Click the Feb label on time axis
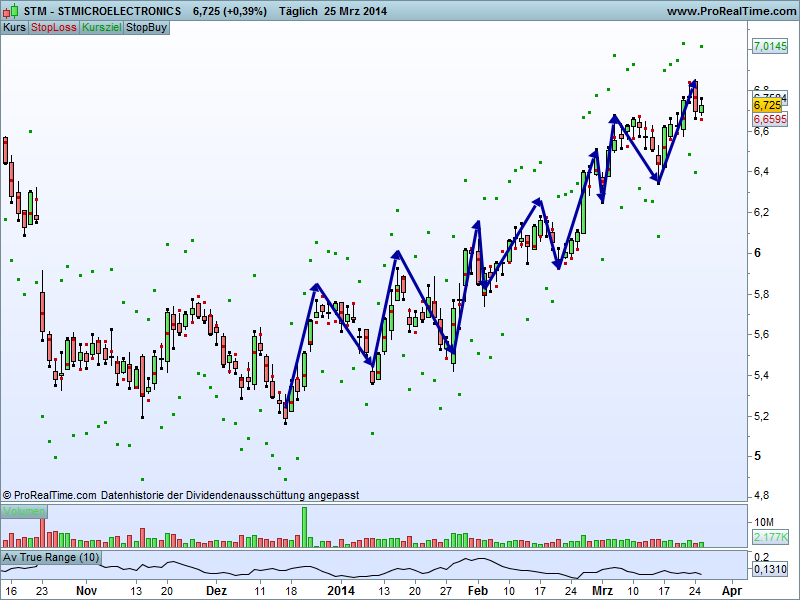 point(478,591)
